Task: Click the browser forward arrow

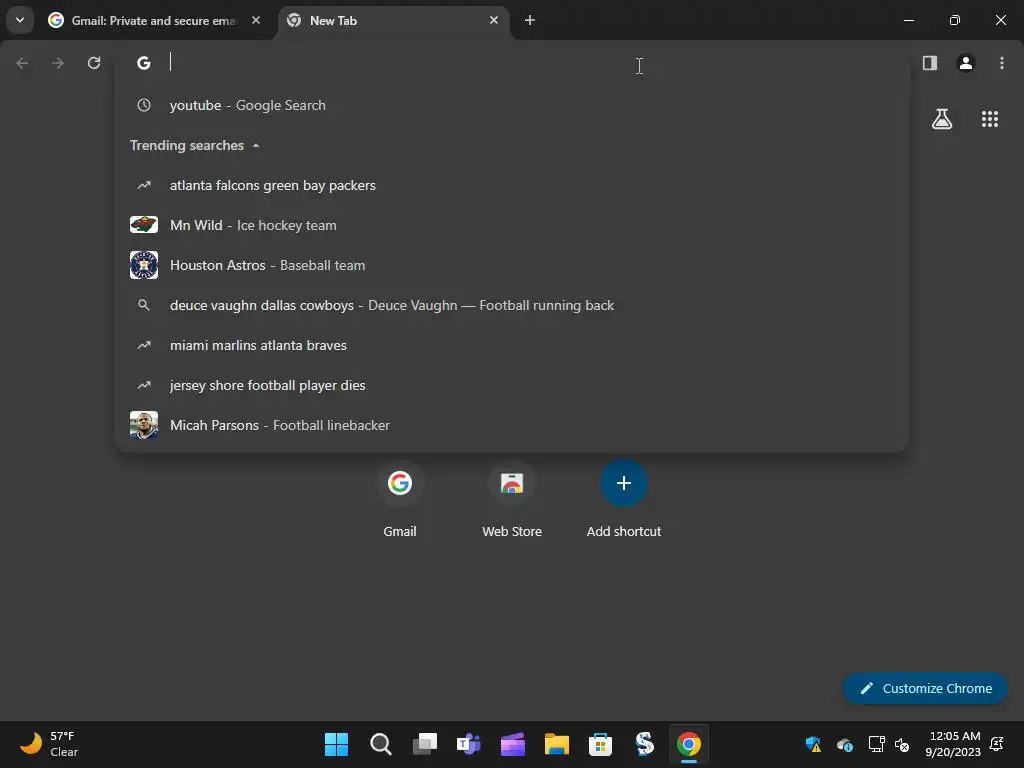Action: point(58,63)
